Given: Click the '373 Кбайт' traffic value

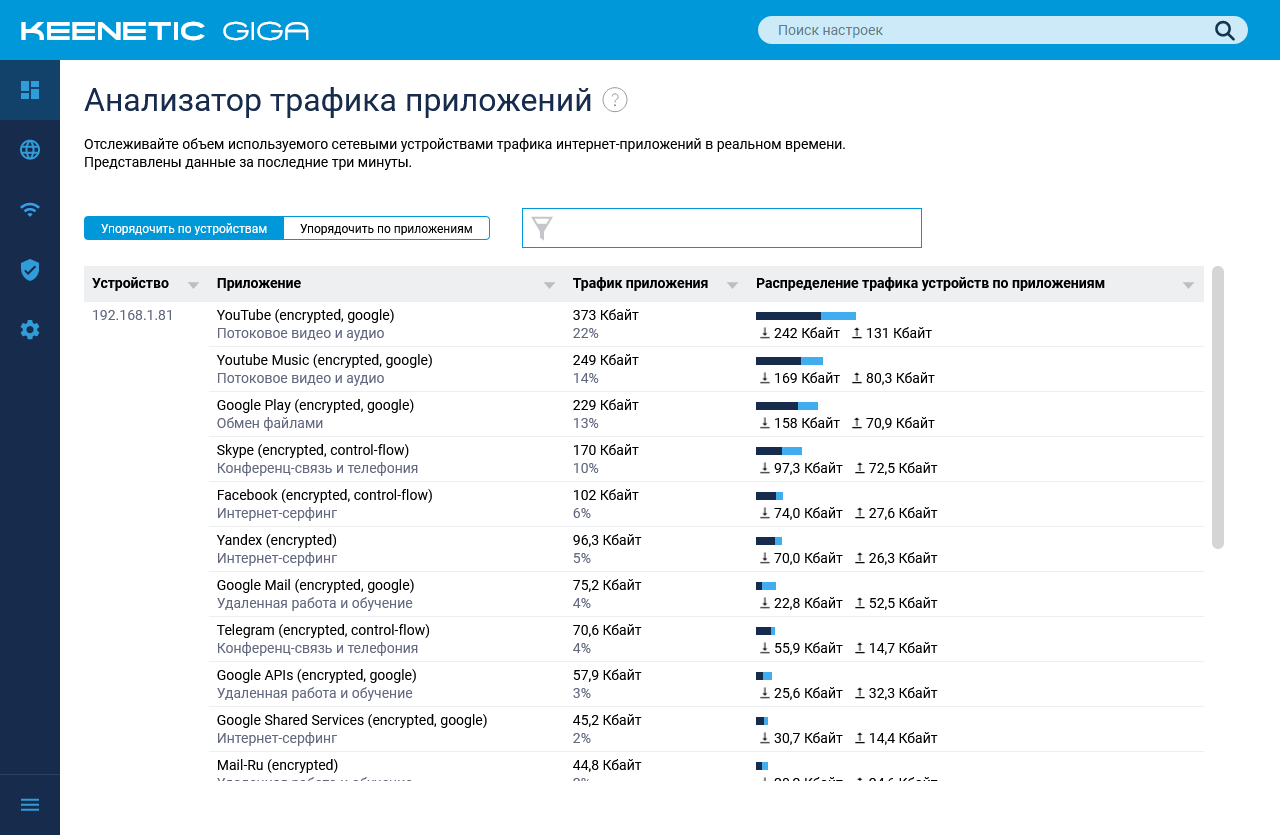Looking at the screenshot, I should tap(606, 315).
